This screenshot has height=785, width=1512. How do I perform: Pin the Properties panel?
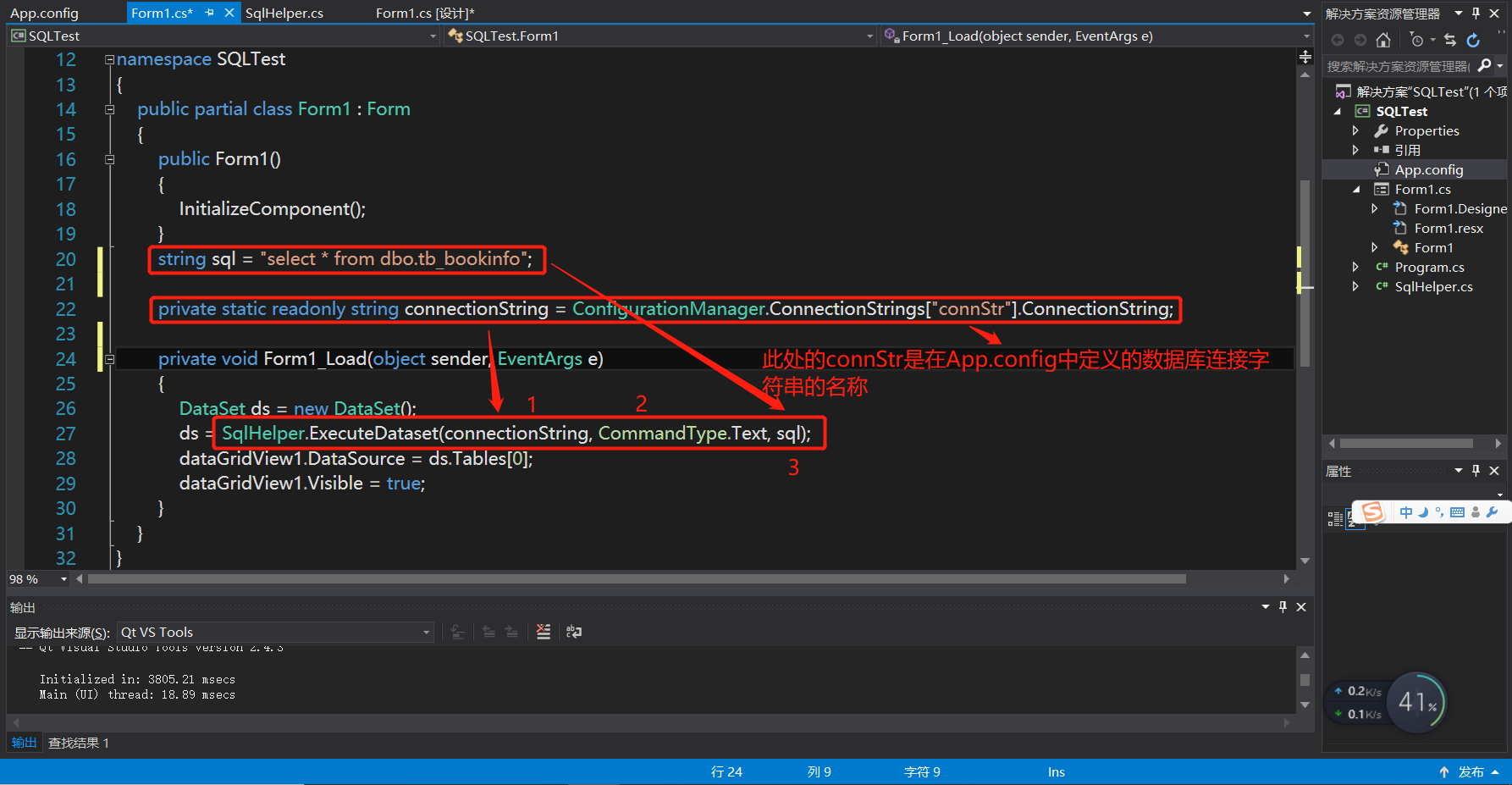[x=1476, y=471]
